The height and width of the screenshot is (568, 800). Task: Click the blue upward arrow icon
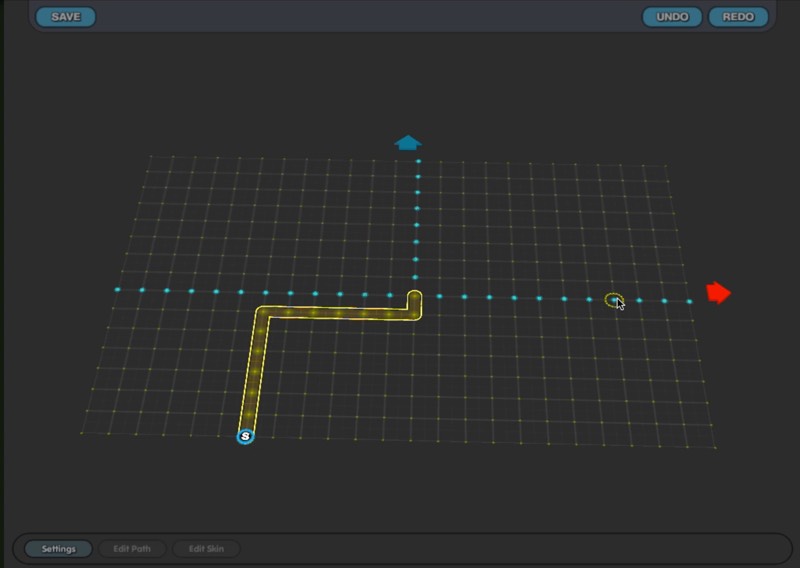(408, 142)
